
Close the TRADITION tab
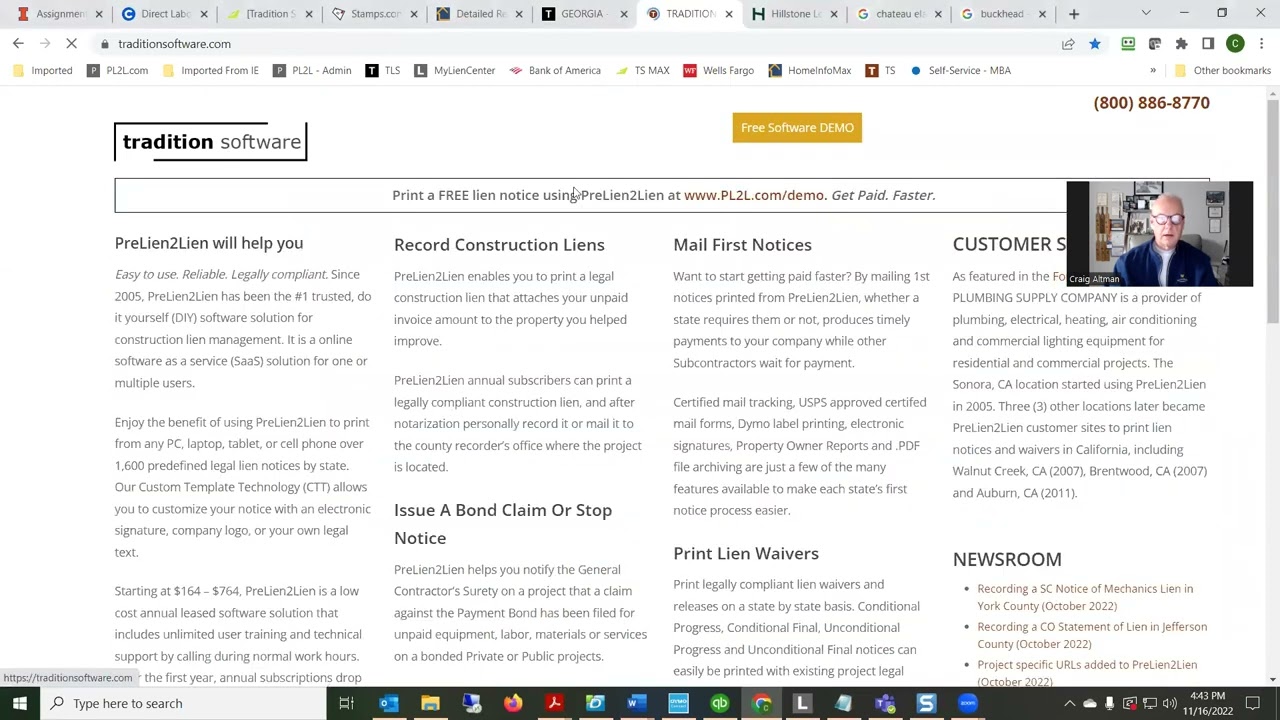[728, 14]
